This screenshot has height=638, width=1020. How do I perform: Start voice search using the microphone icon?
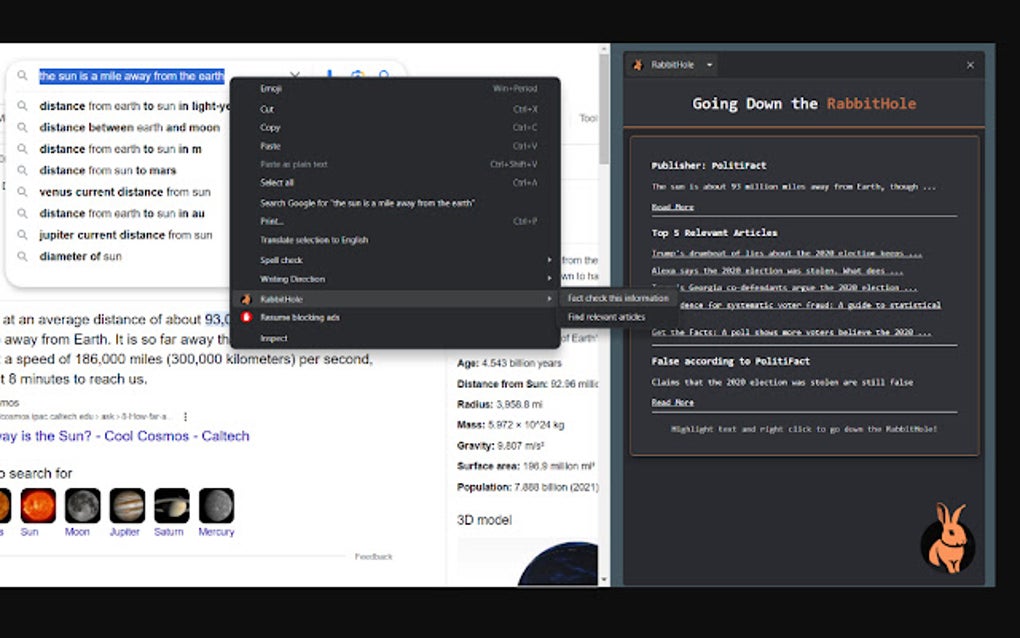click(x=329, y=76)
